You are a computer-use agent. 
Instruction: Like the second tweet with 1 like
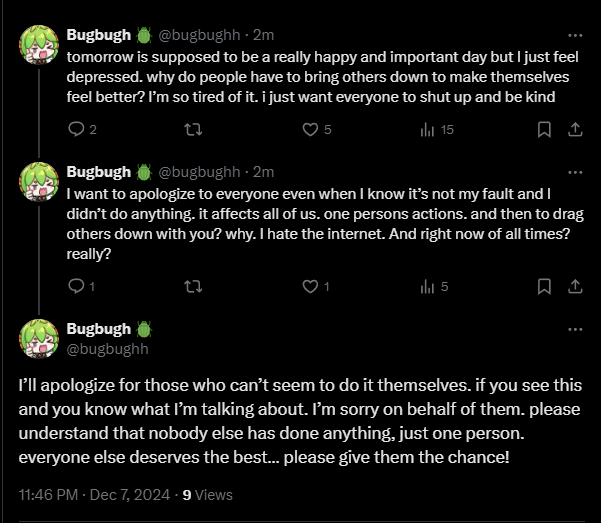[310, 287]
